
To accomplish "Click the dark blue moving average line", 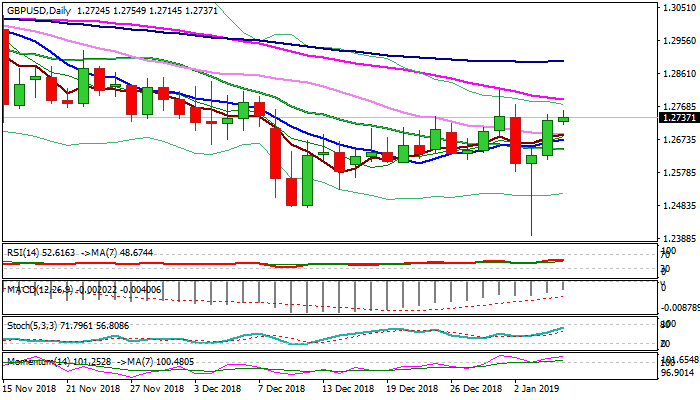I will click(400, 51).
